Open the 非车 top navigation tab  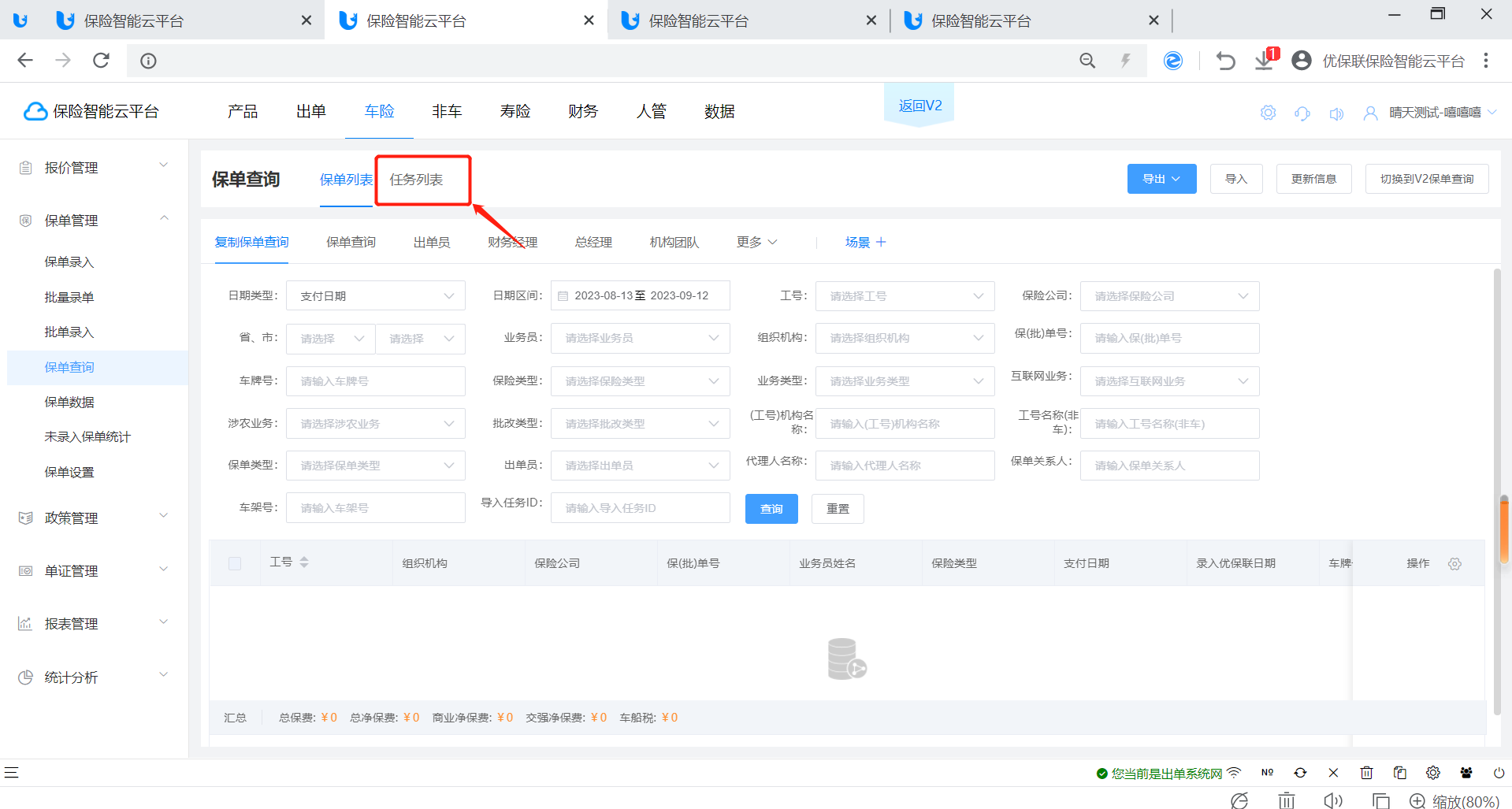point(447,111)
